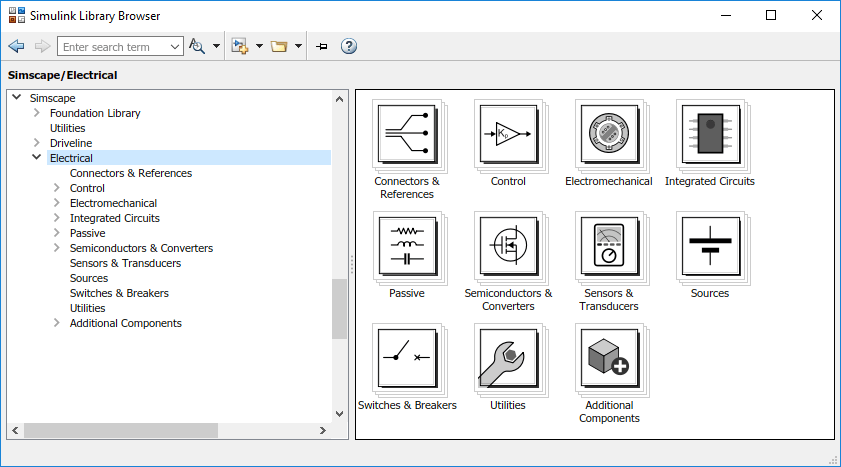Screen dimensions: 841x467
Task: Click the tree scroll up arrow
Action: [340, 99]
